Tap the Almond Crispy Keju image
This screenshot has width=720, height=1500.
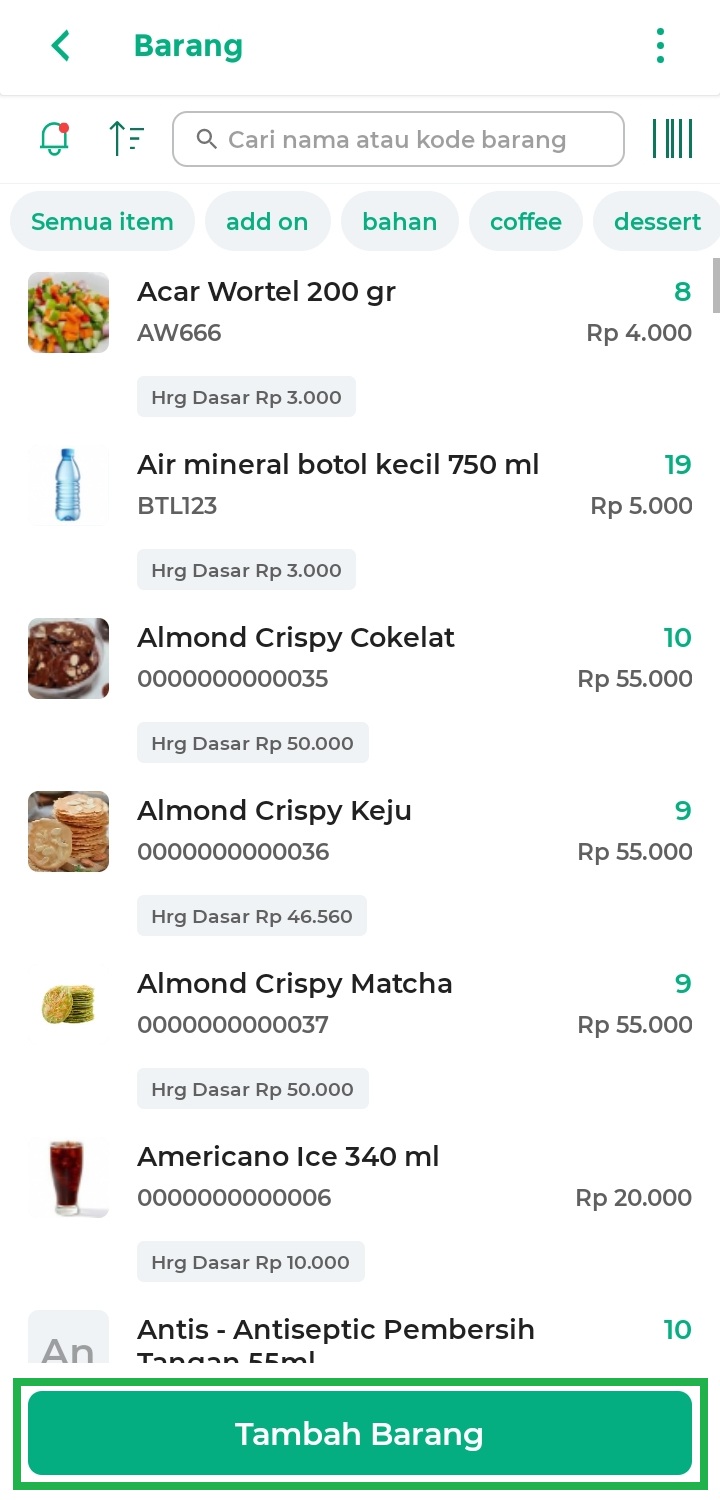pos(68,831)
